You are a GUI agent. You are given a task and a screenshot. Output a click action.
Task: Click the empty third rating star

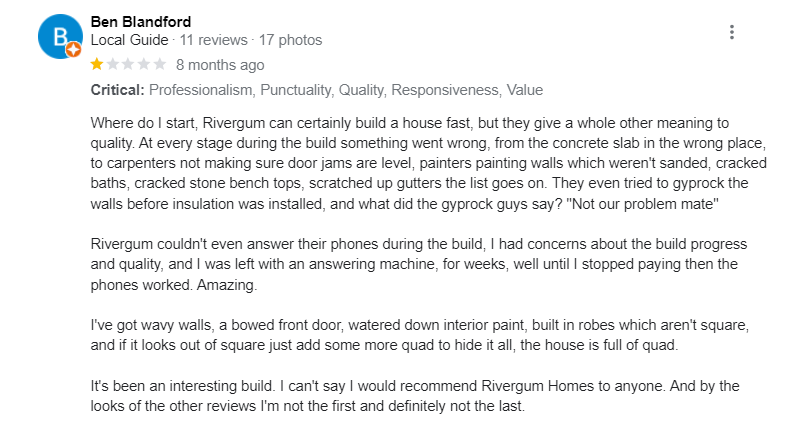click(128, 65)
